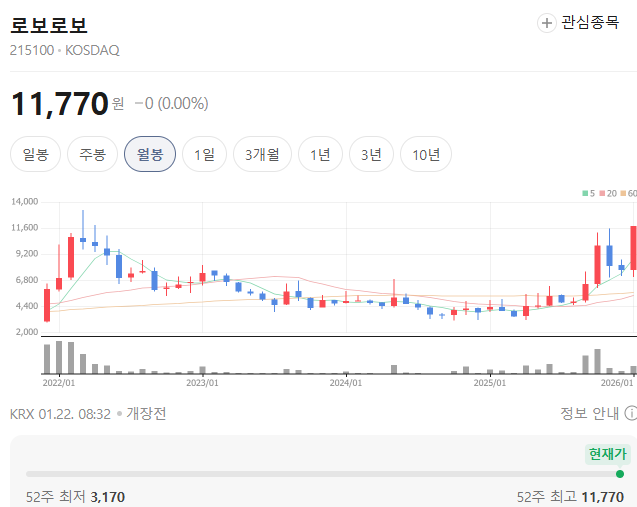Select the 월봉 monthly candle tab
The height and width of the screenshot is (507, 637).
150,154
